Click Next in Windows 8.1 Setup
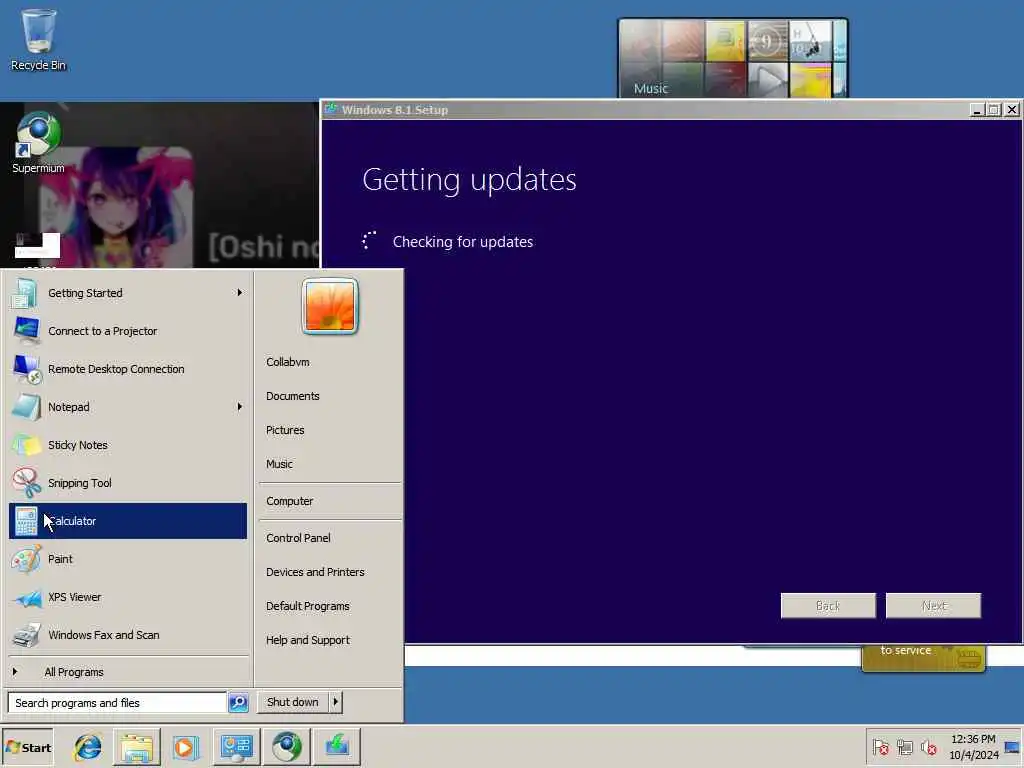The width and height of the screenshot is (1024, 768). (933, 606)
